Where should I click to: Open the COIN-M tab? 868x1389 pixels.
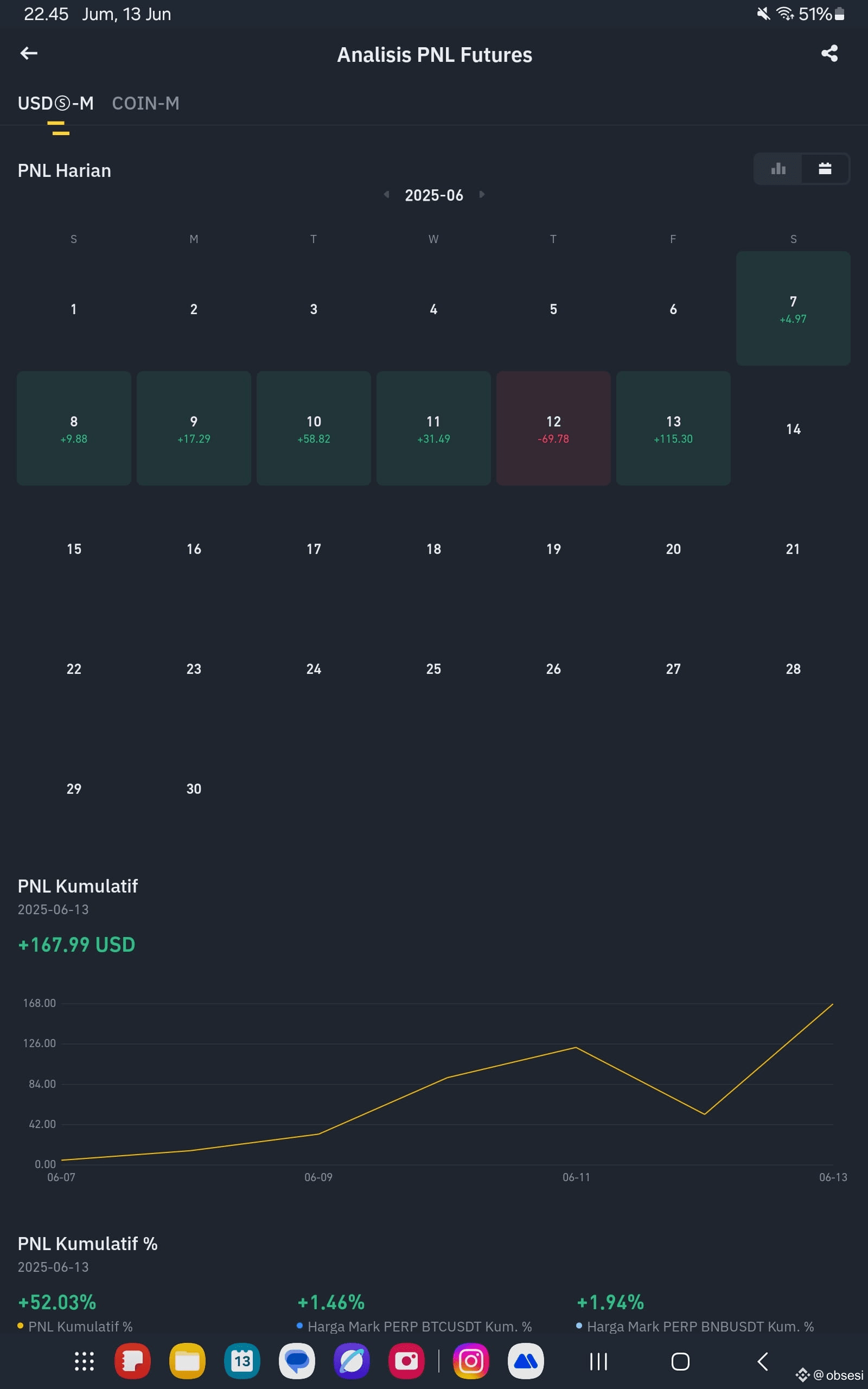click(x=146, y=103)
